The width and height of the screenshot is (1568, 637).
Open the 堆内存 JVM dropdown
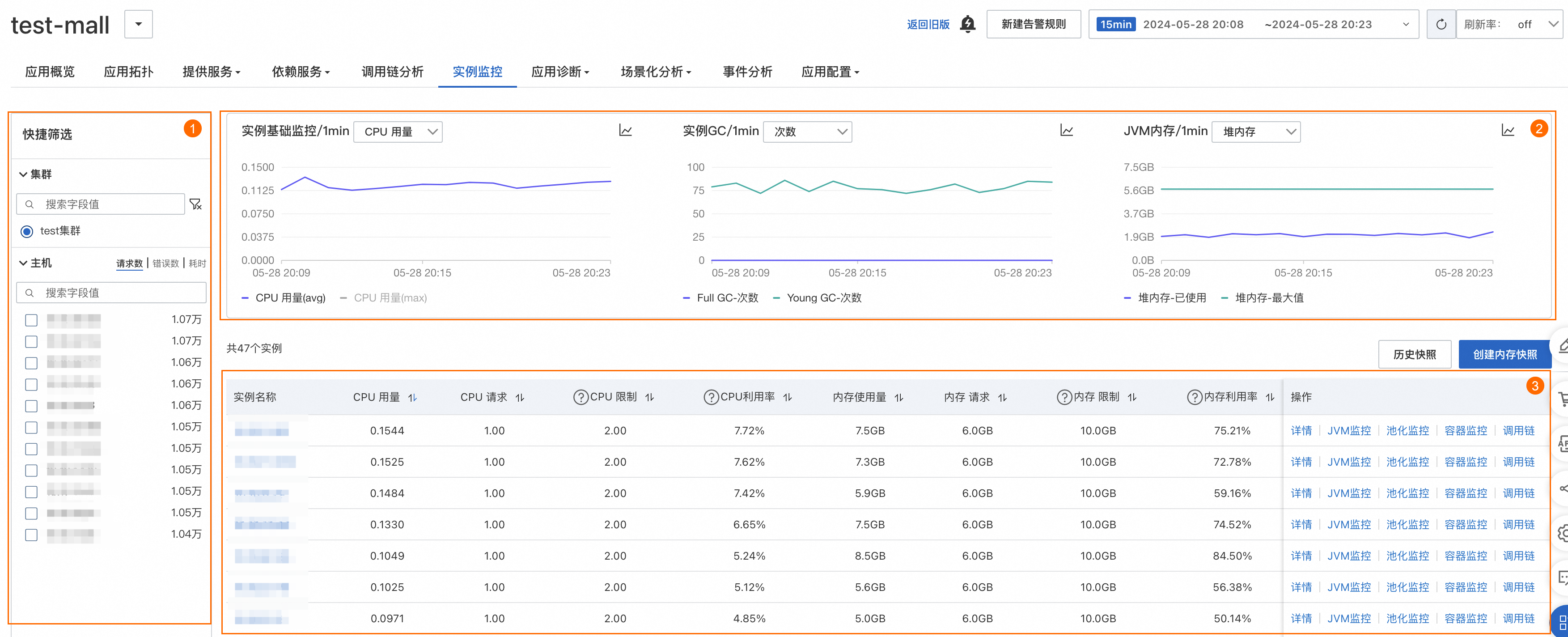point(1256,132)
